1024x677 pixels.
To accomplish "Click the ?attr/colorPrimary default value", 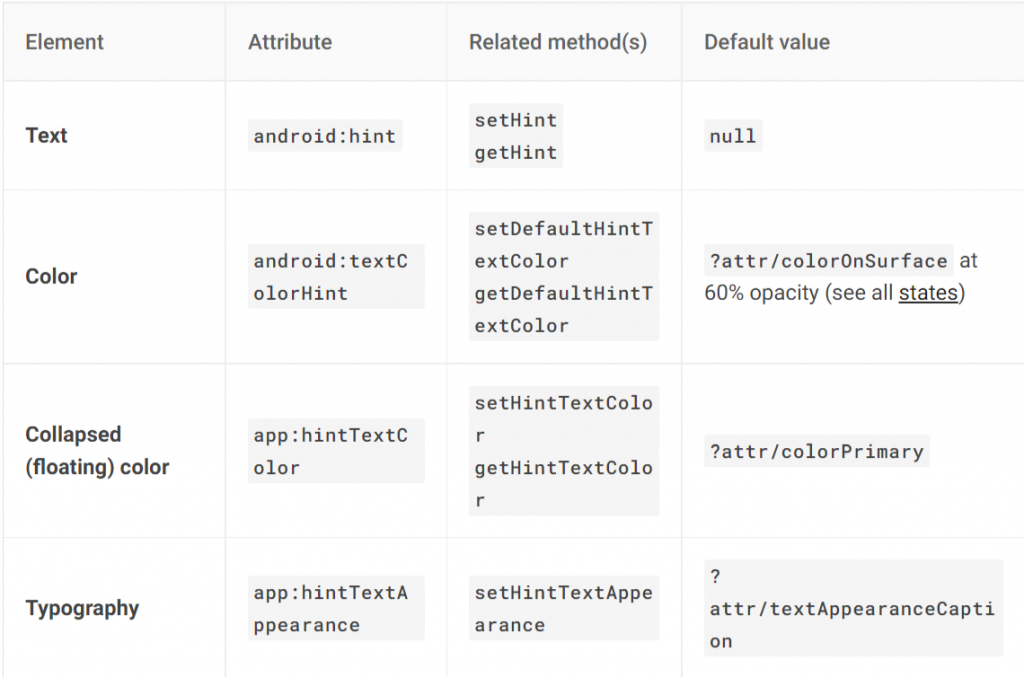I will pyautogui.click(x=816, y=451).
